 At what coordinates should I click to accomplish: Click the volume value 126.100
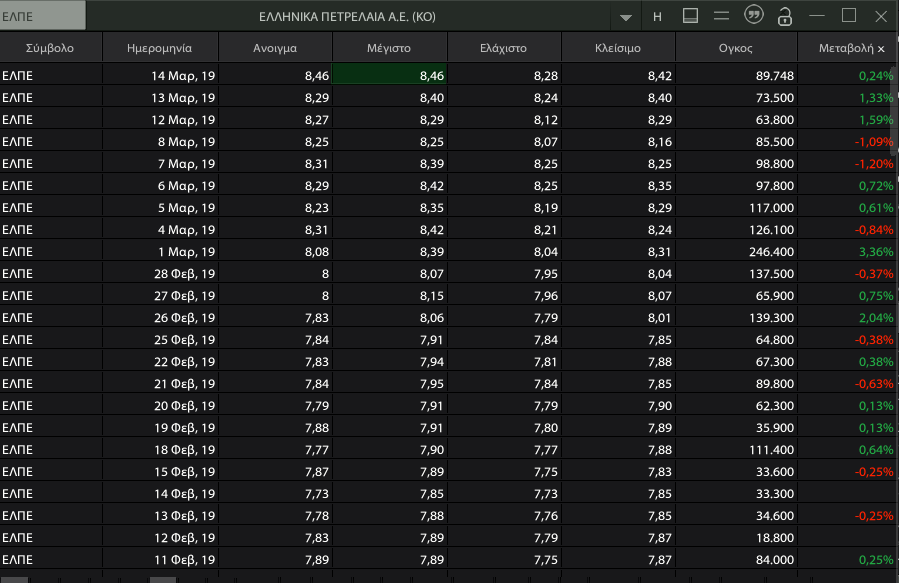pos(771,230)
